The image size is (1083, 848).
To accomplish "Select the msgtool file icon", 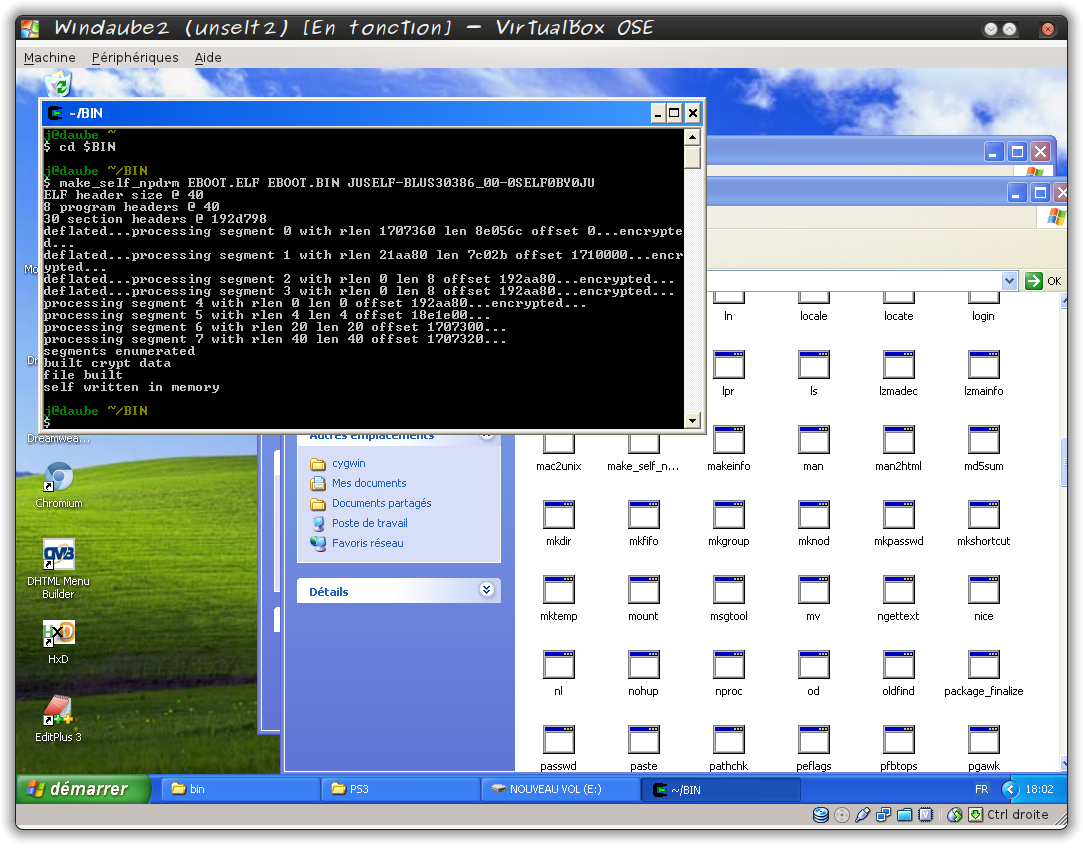I will tap(729, 590).
